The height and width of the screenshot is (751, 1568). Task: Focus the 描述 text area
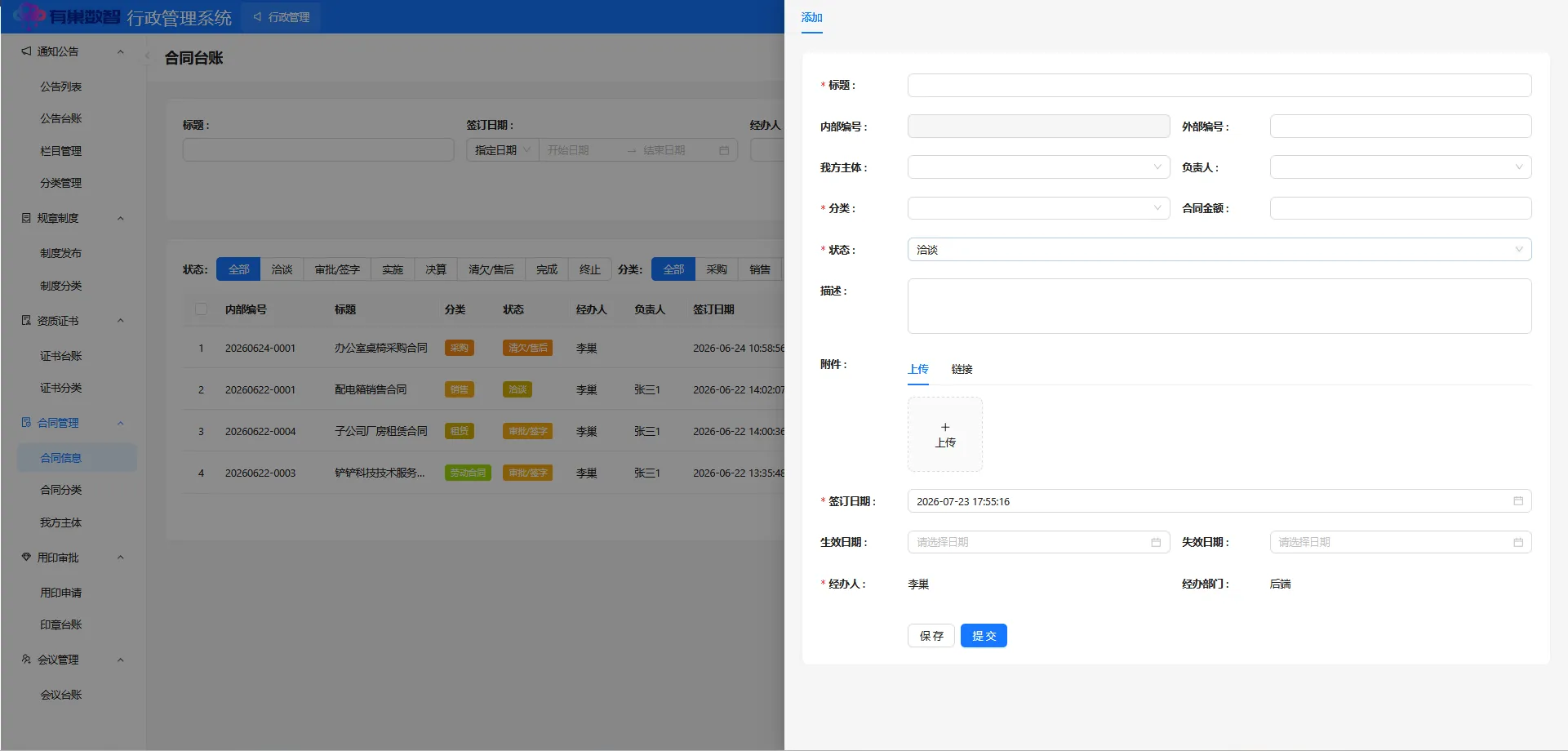[1219, 306]
